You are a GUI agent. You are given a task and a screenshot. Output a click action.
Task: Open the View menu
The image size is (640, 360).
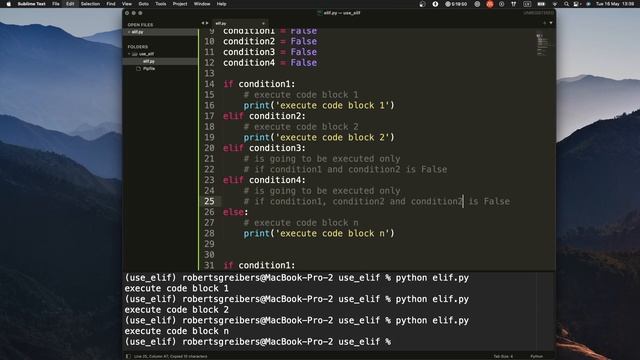(x=127, y=4)
